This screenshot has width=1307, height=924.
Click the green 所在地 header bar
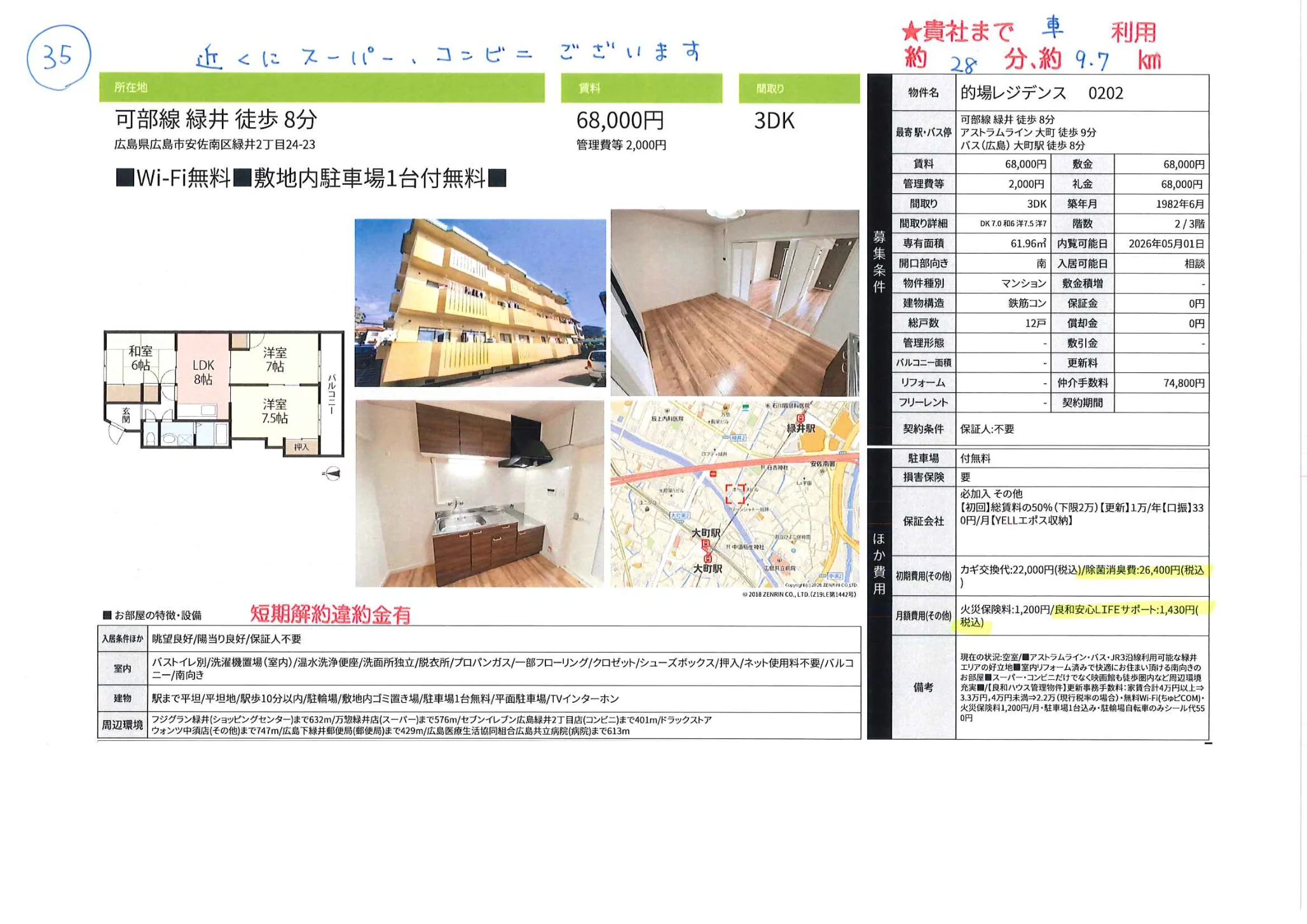coord(322,88)
